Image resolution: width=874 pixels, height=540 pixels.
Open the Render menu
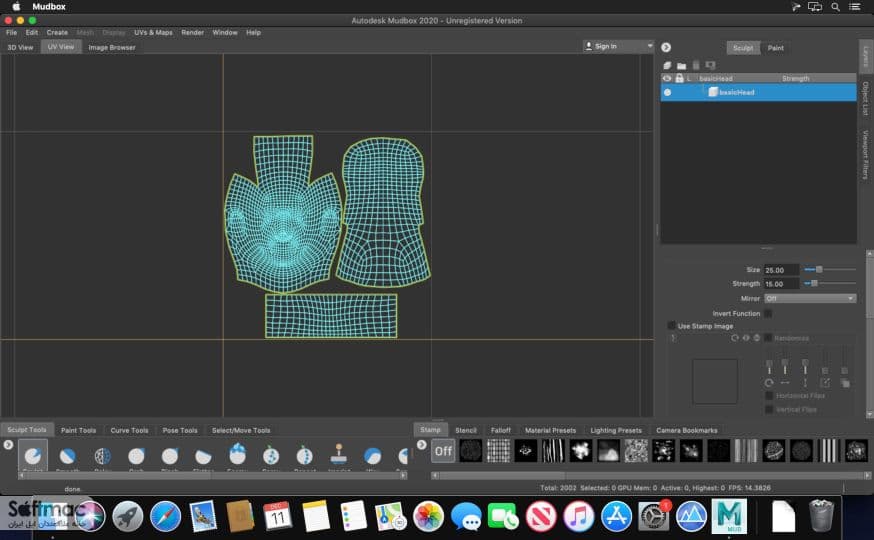point(192,32)
